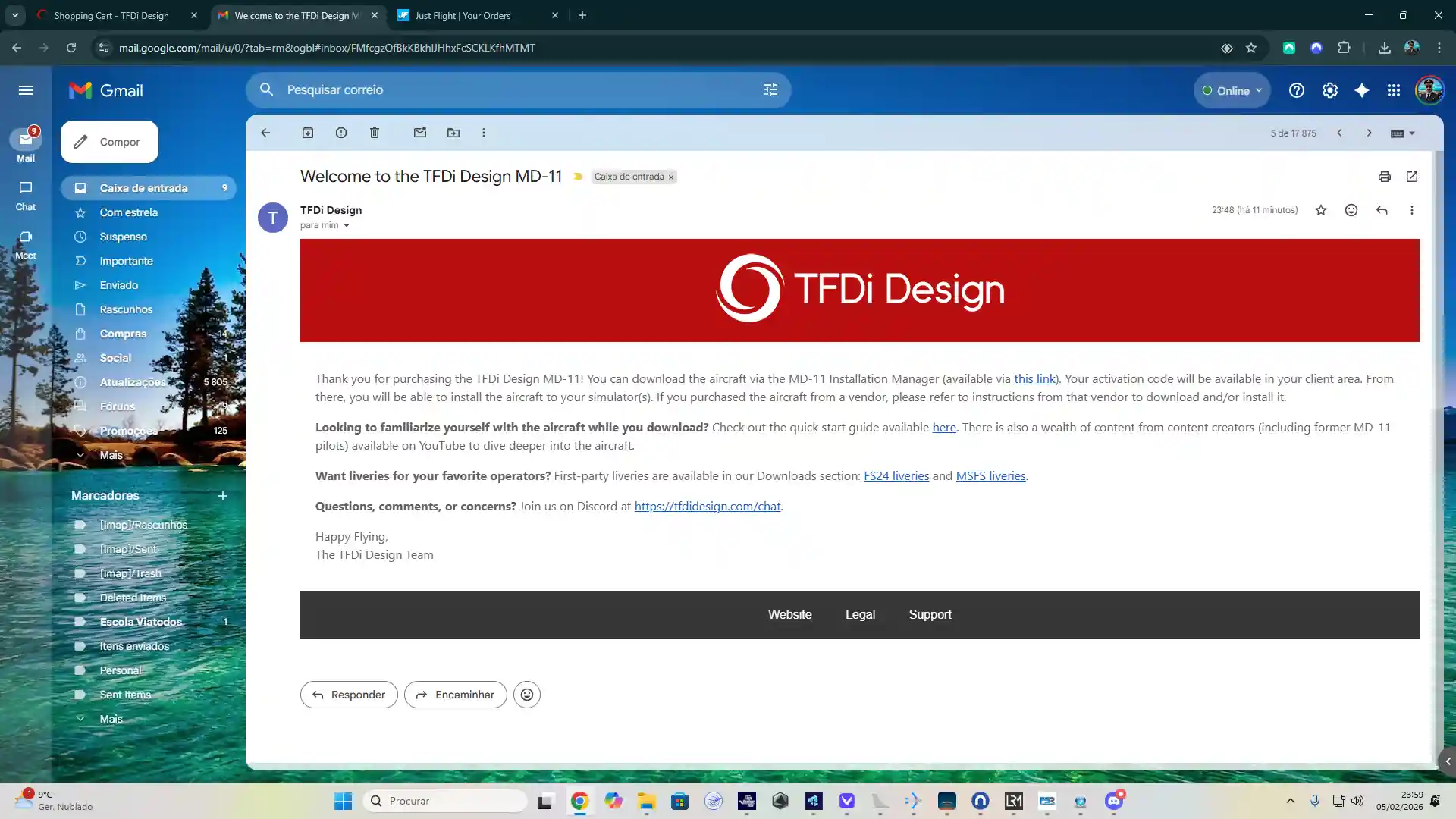Add an emoji reaction beside the timestamp

pos(1351,210)
